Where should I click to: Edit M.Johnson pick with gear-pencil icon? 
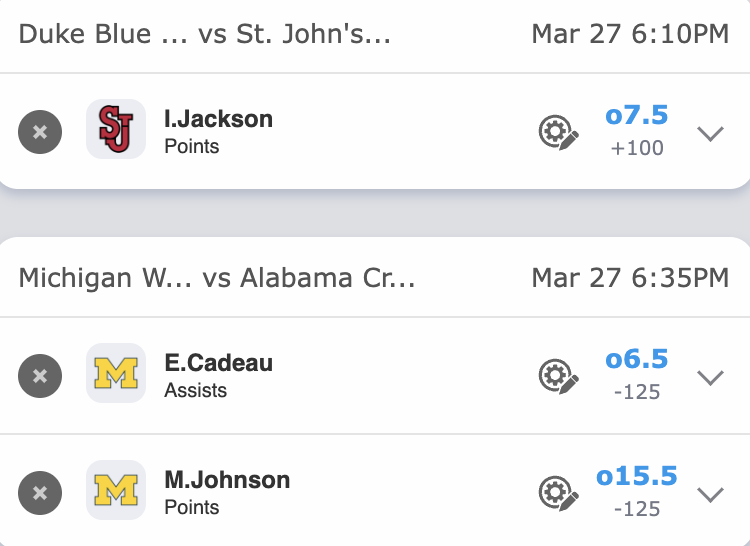[x=559, y=493]
